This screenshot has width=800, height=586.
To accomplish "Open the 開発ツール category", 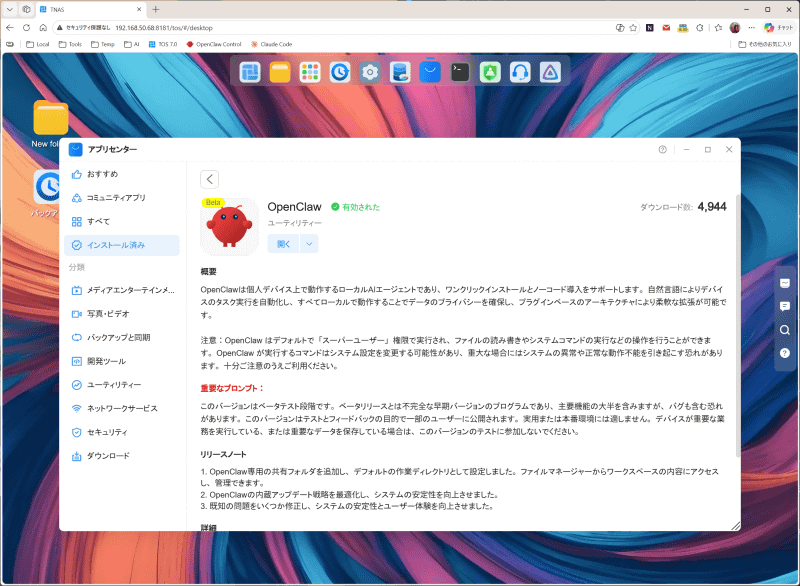I will click(x=122, y=361).
